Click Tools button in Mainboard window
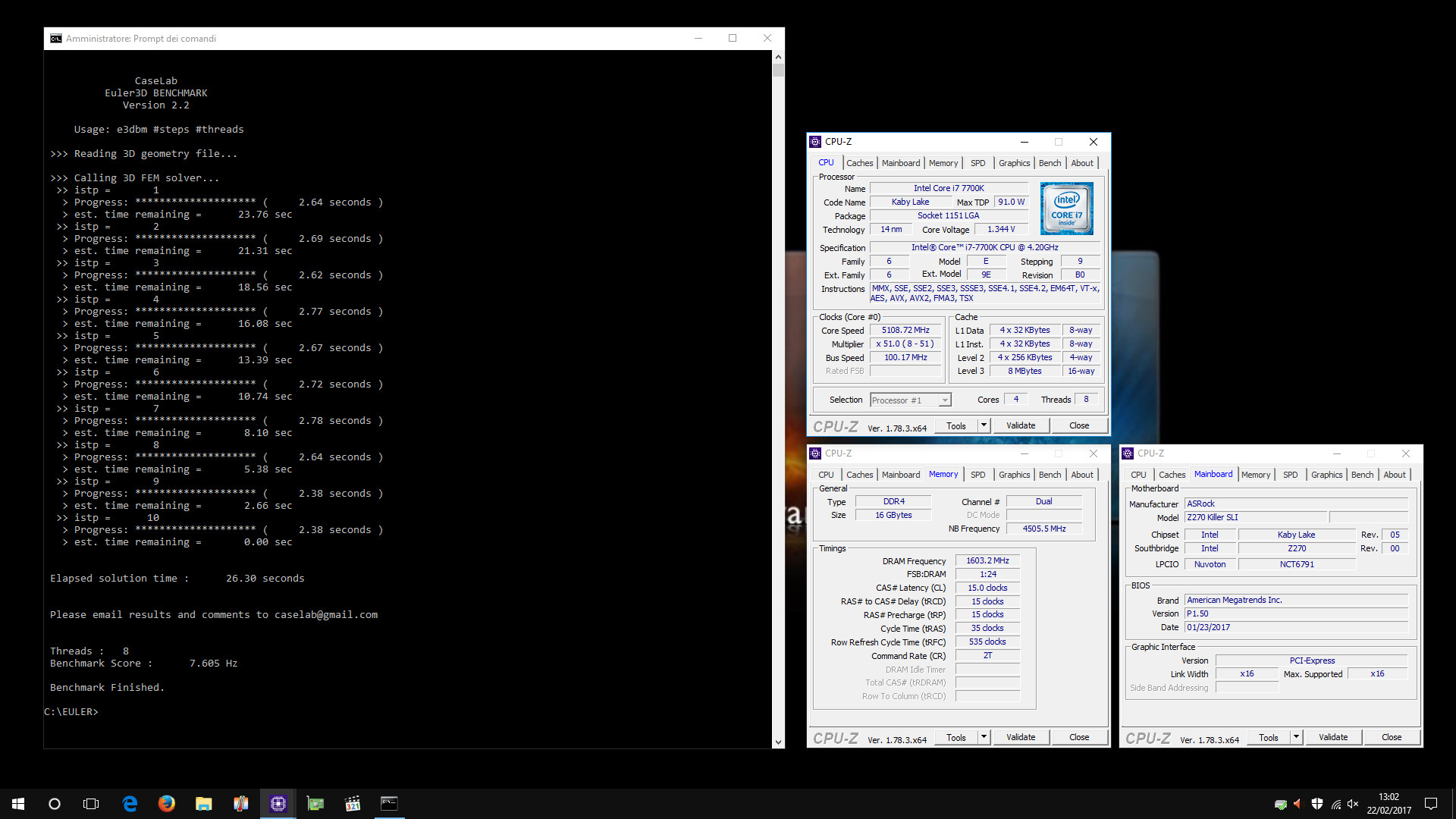Viewport: 1456px width, 819px height. click(x=1269, y=737)
